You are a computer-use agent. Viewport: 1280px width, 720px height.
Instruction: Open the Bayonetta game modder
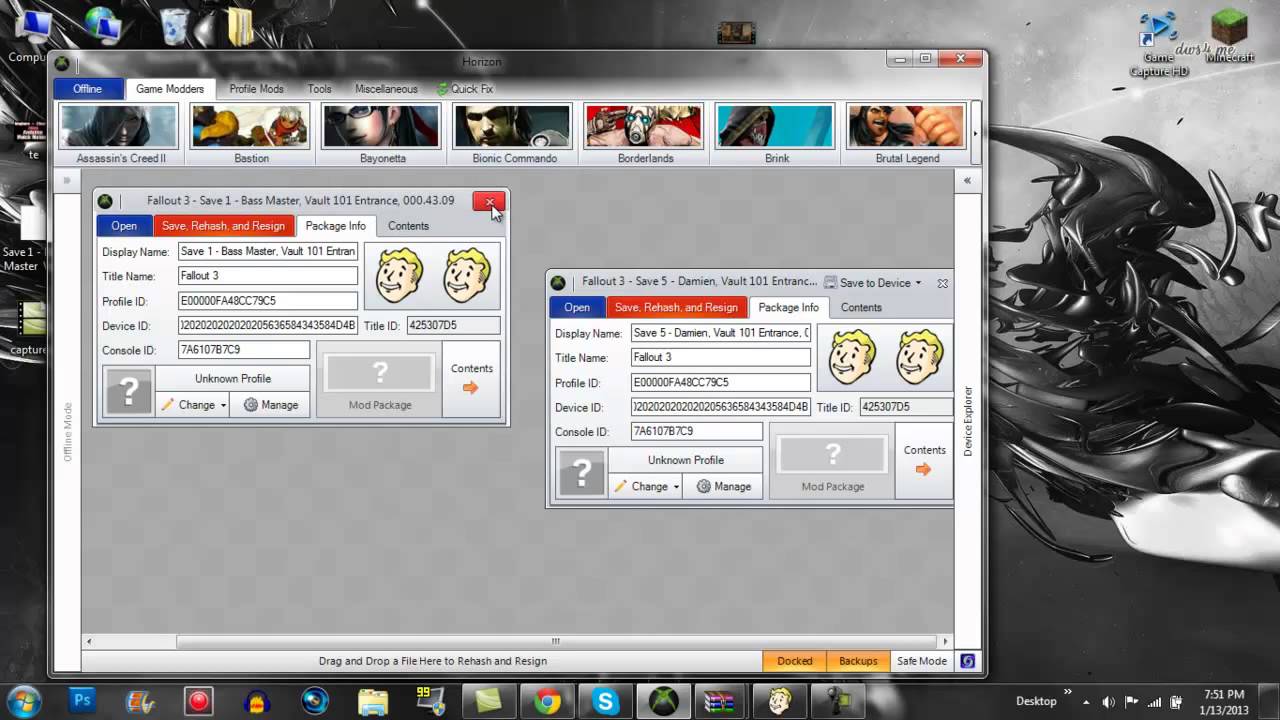(383, 134)
